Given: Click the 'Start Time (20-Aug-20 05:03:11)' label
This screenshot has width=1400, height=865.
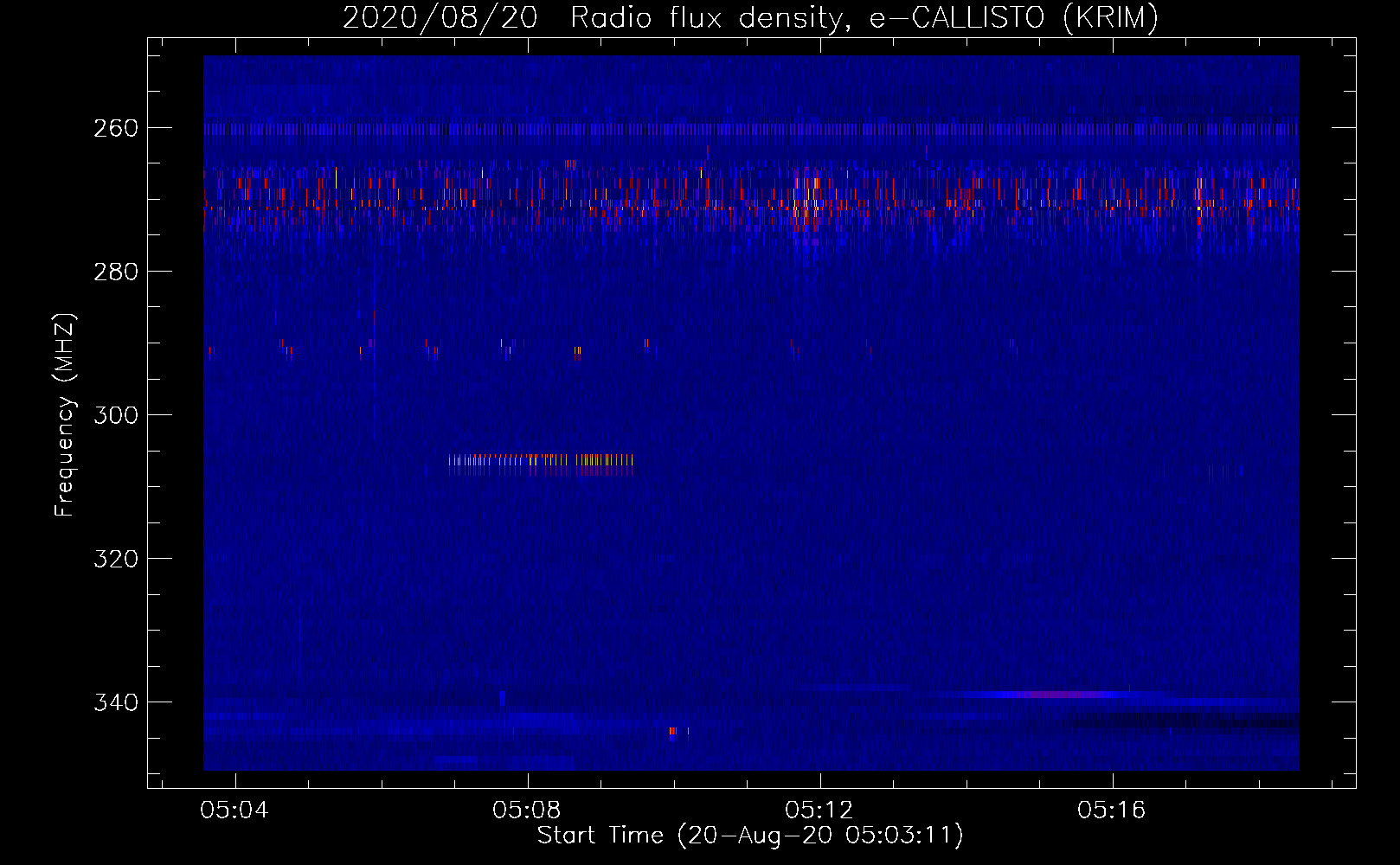Looking at the screenshot, I should [750, 836].
